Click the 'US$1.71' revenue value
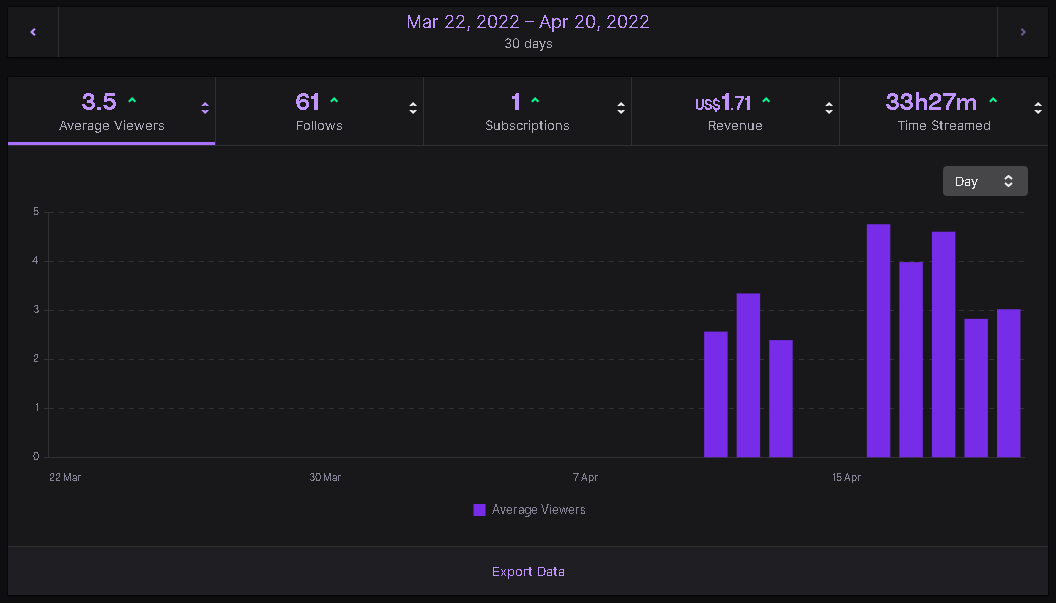The image size is (1056, 603). [x=723, y=103]
